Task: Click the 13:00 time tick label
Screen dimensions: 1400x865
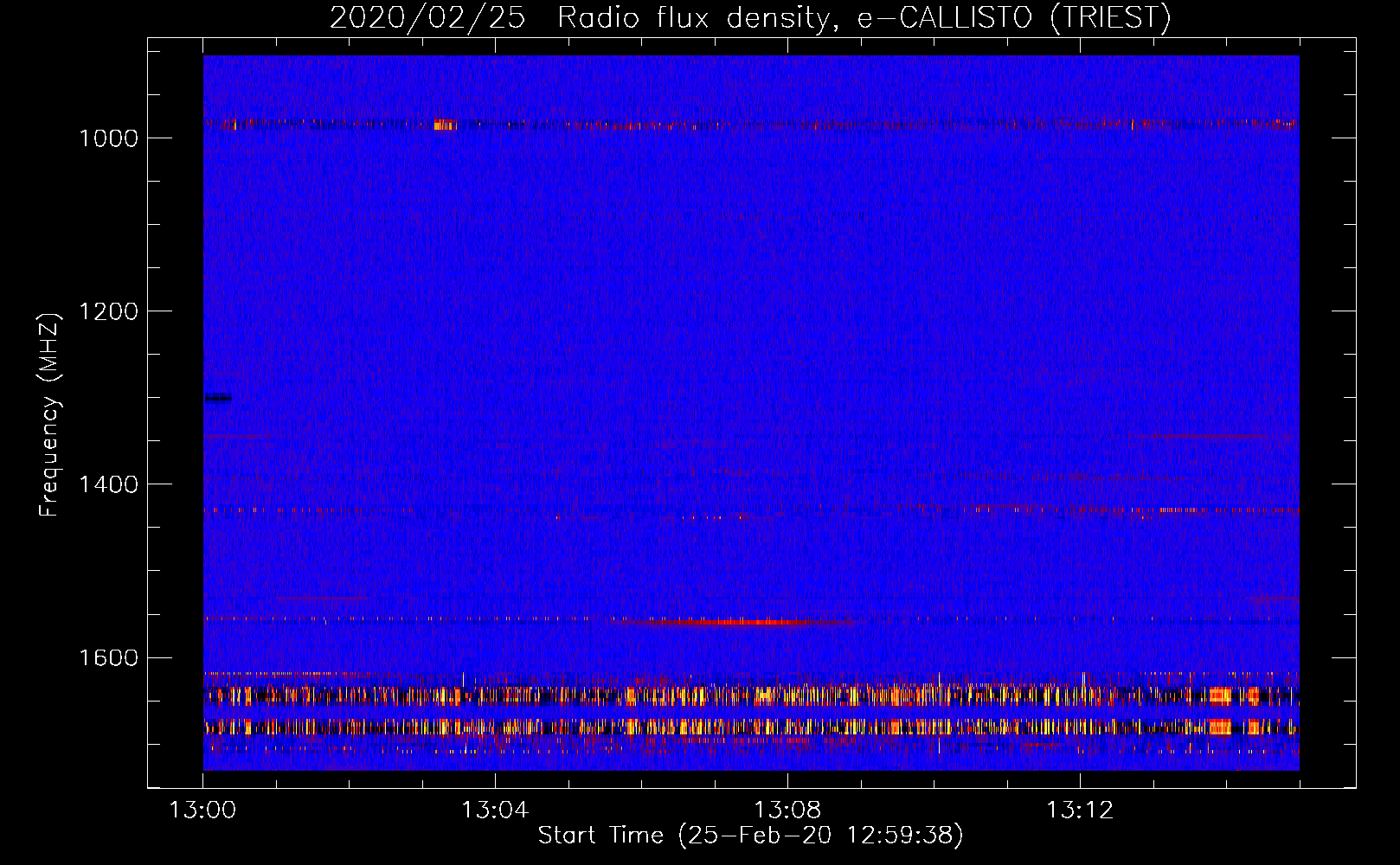Action: 202,811
